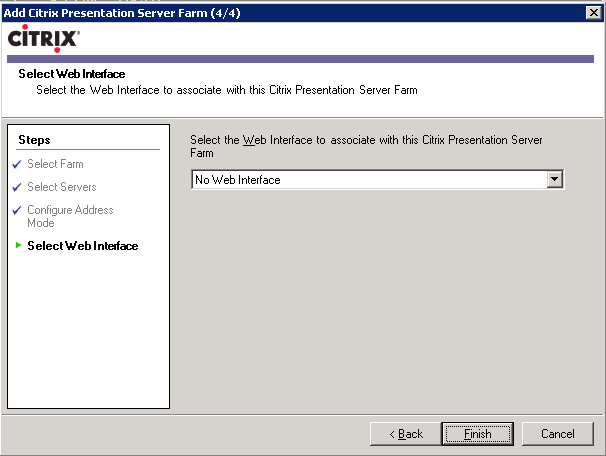
Task: Go to the Select Servers step
Action: [x=61, y=187]
